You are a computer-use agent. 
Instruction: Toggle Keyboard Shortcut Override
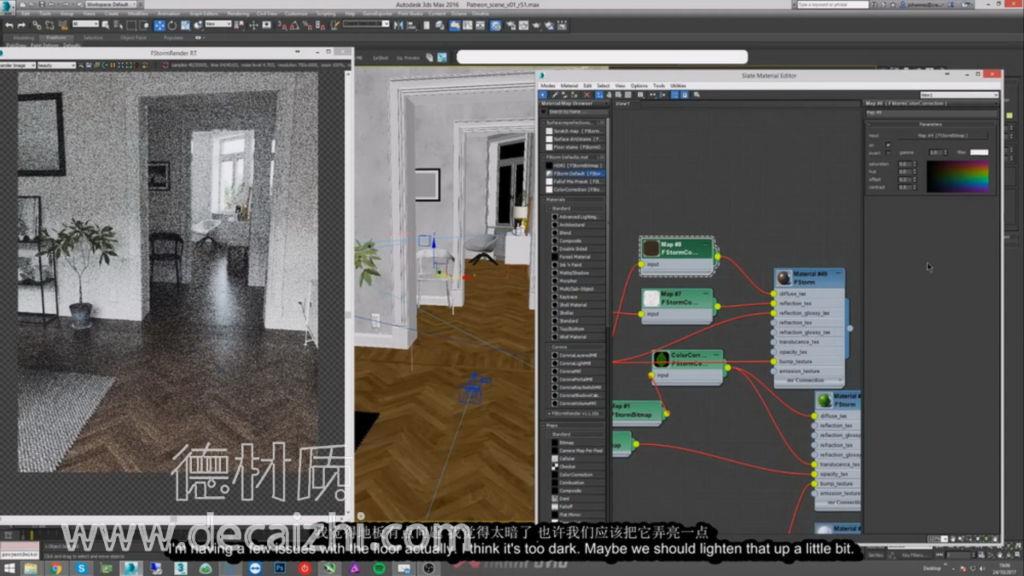click(266, 25)
